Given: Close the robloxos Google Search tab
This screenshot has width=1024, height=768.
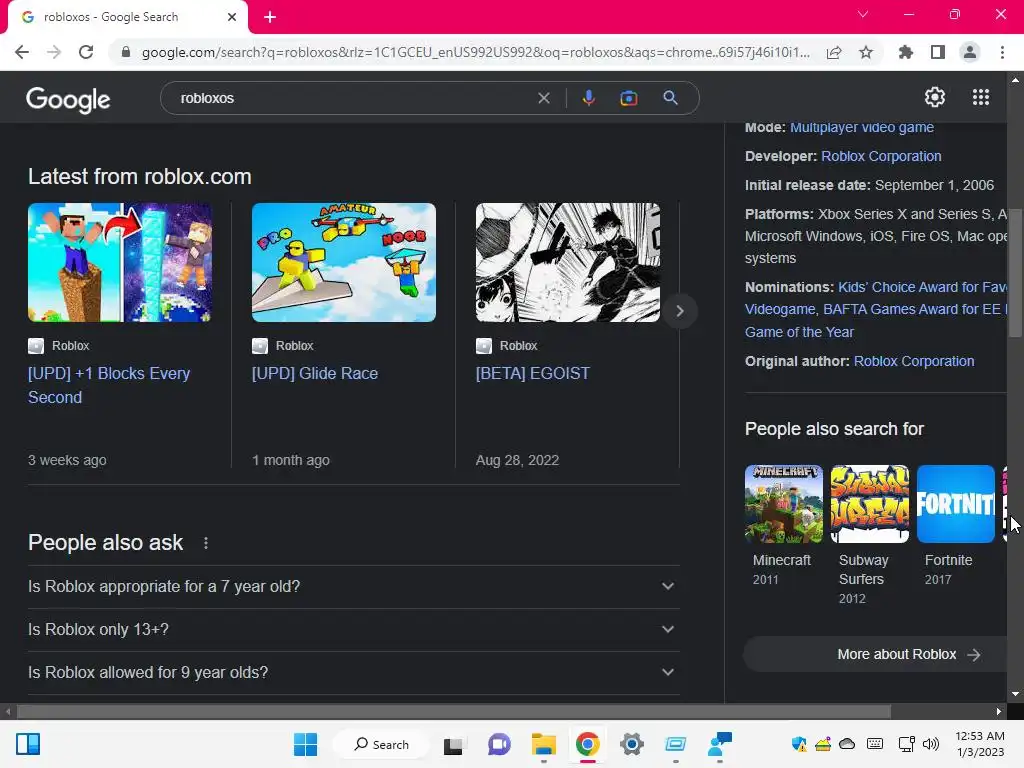Looking at the screenshot, I should [232, 17].
